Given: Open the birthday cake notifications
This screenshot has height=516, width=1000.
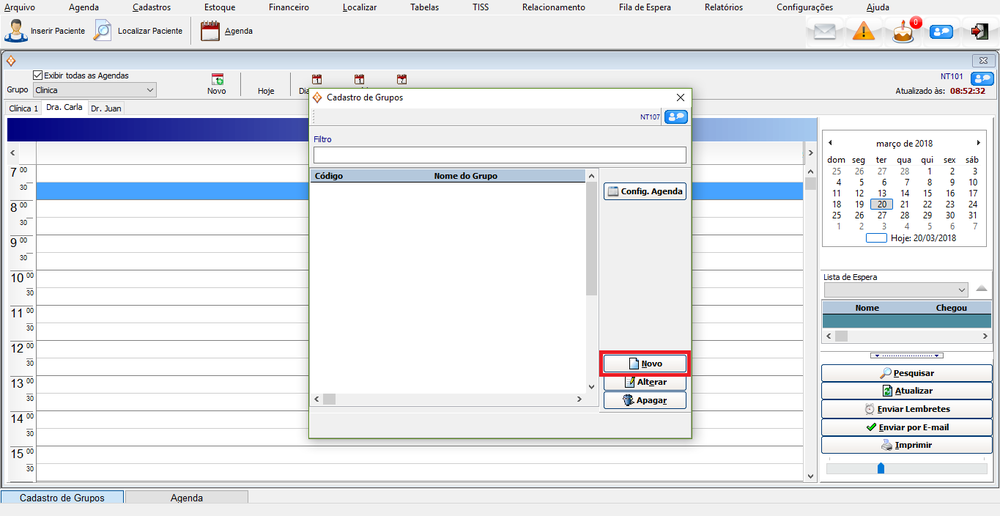Looking at the screenshot, I should click(x=904, y=31).
